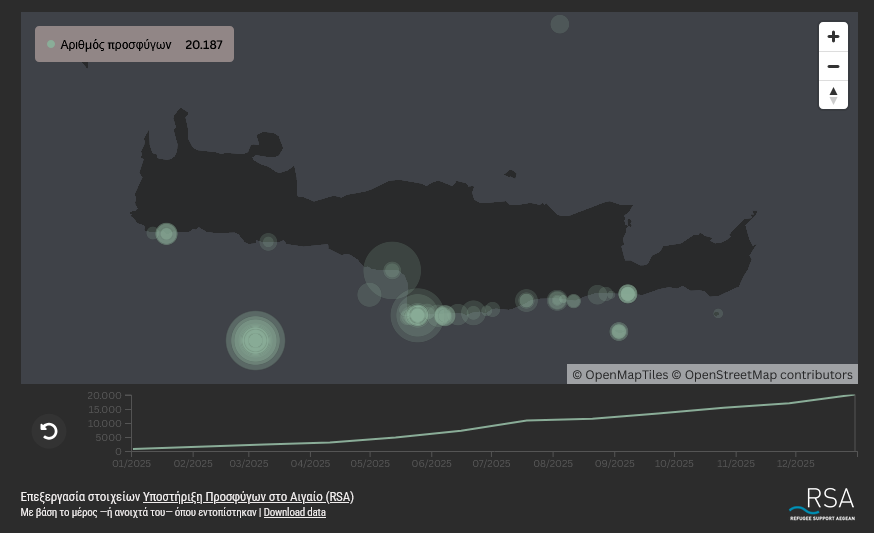Replay the timeline animation

click(x=49, y=431)
